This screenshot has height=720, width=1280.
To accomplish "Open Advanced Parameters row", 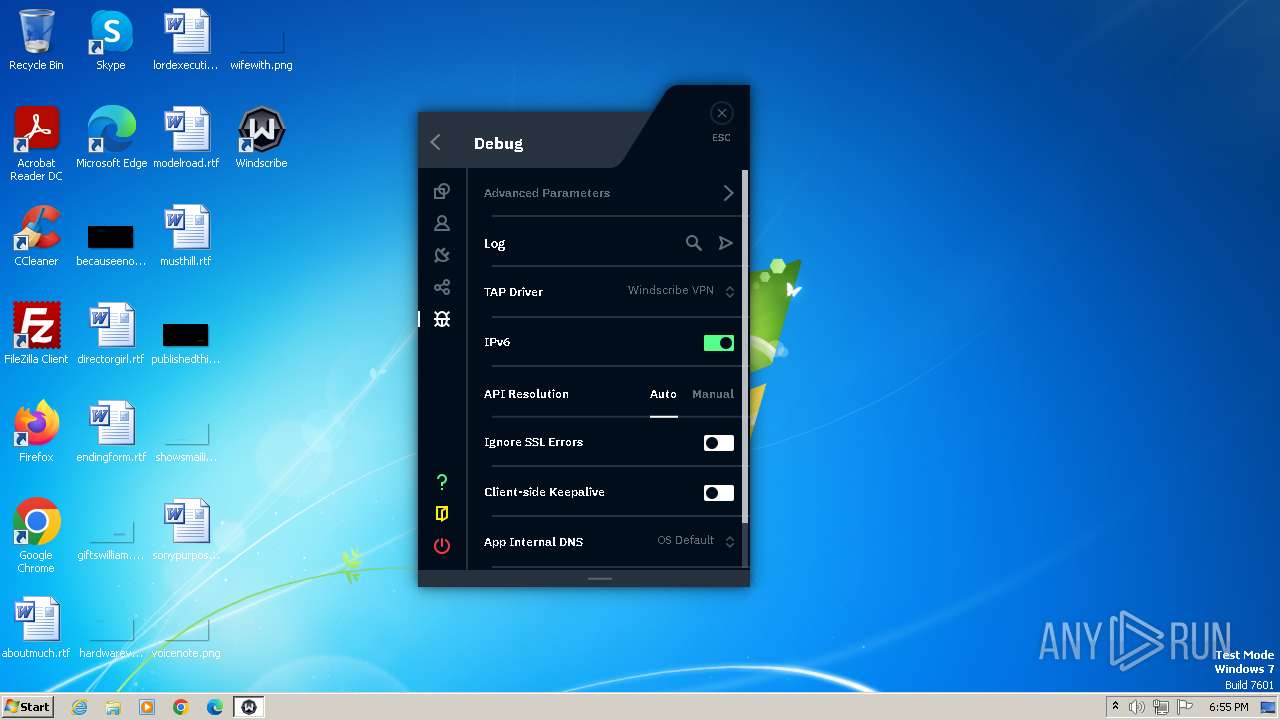I will tap(608, 193).
